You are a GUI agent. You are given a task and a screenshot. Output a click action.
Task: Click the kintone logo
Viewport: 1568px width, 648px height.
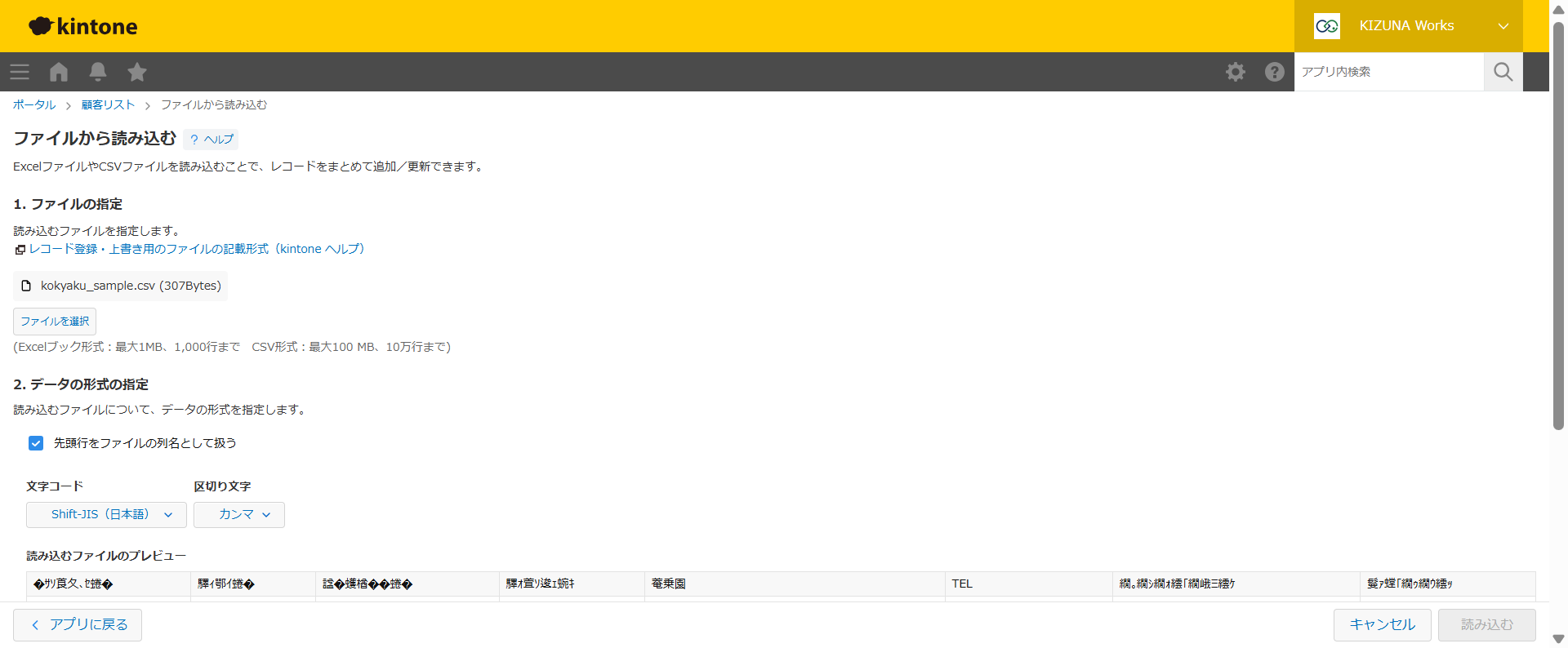(83, 26)
